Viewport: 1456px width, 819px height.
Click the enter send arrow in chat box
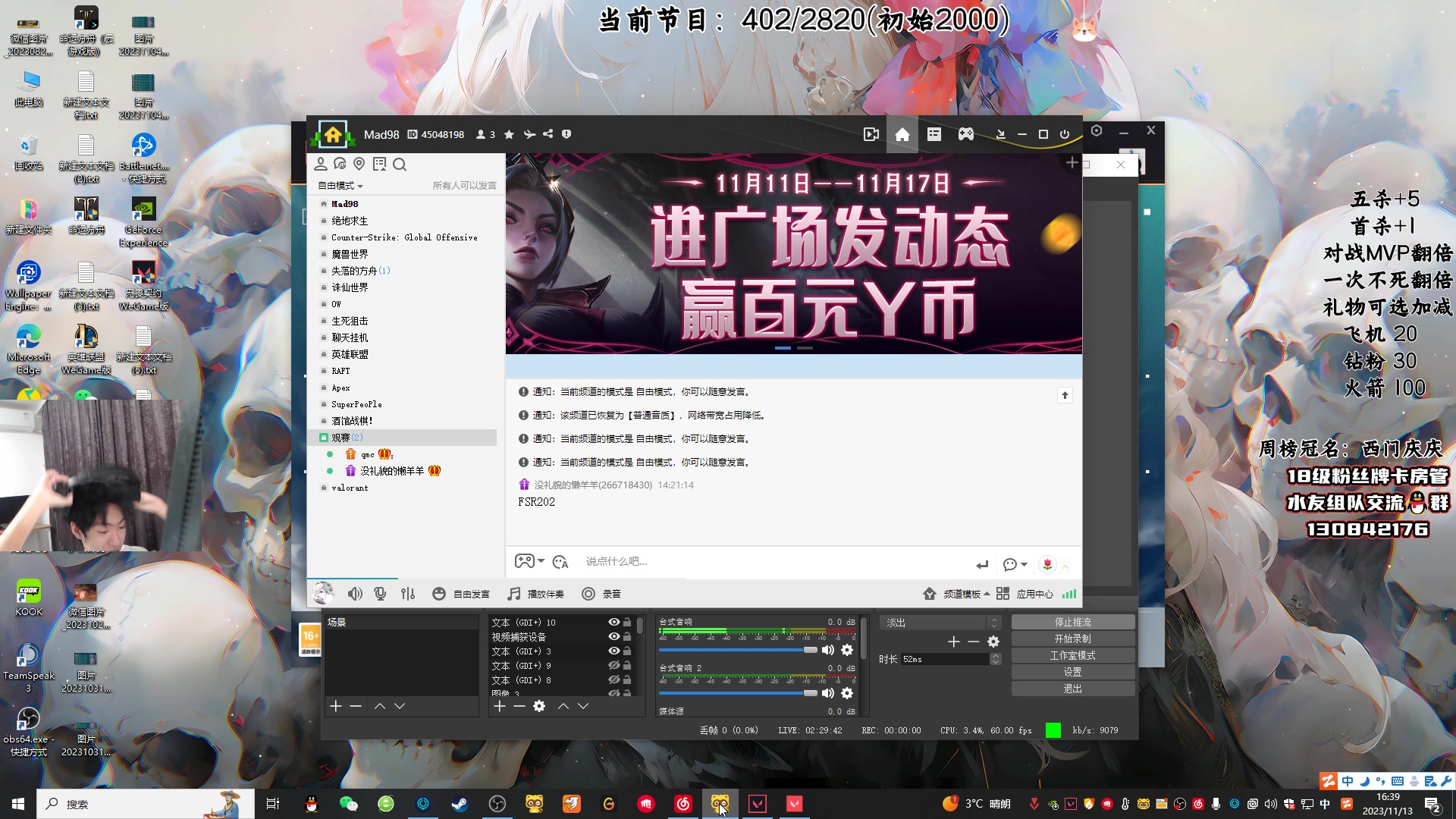pyautogui.click(x=982, y=564)
